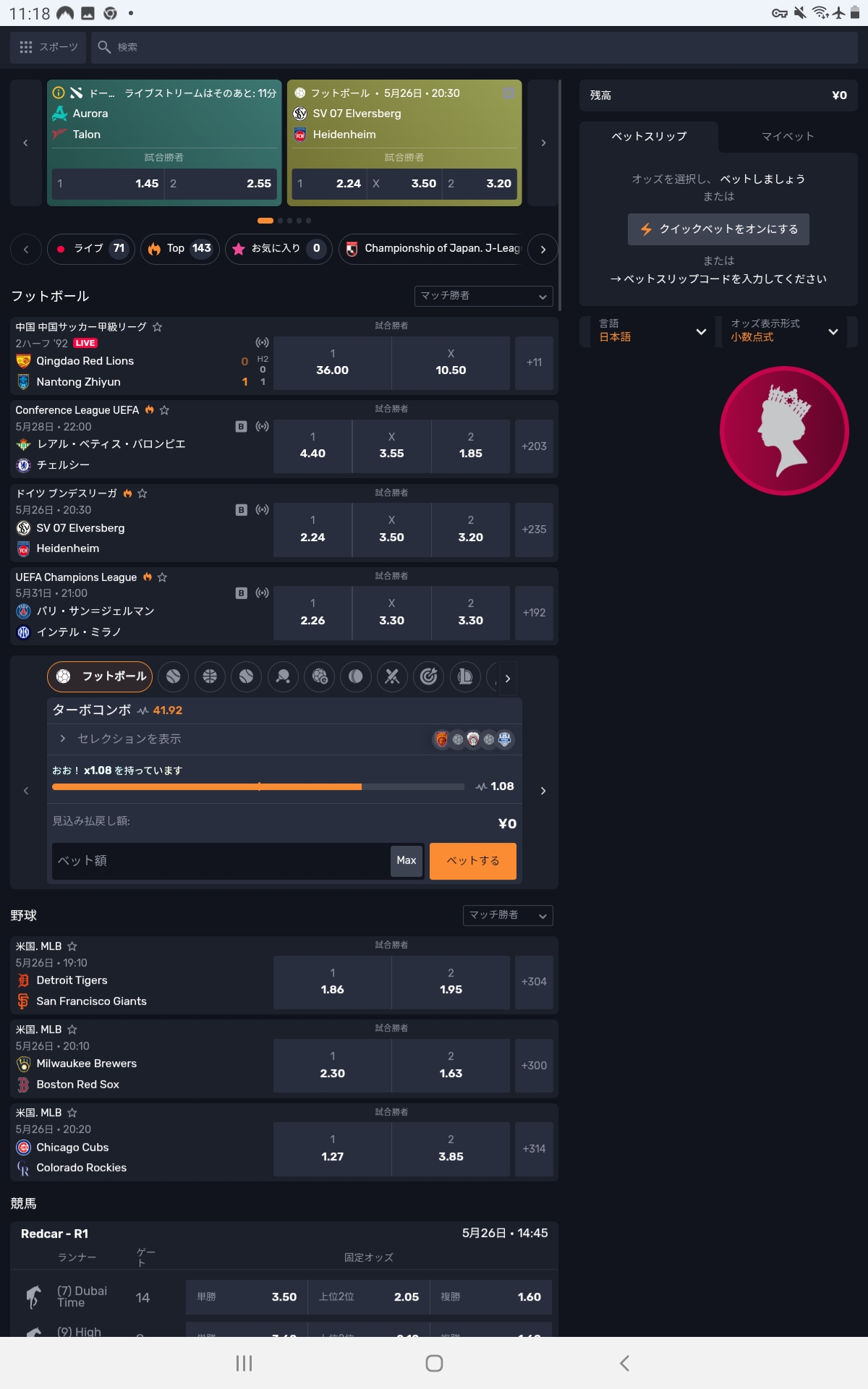Click the search magnifier icon
The width and height of the screenshot is (868, 1389).
tap(104, 47)
